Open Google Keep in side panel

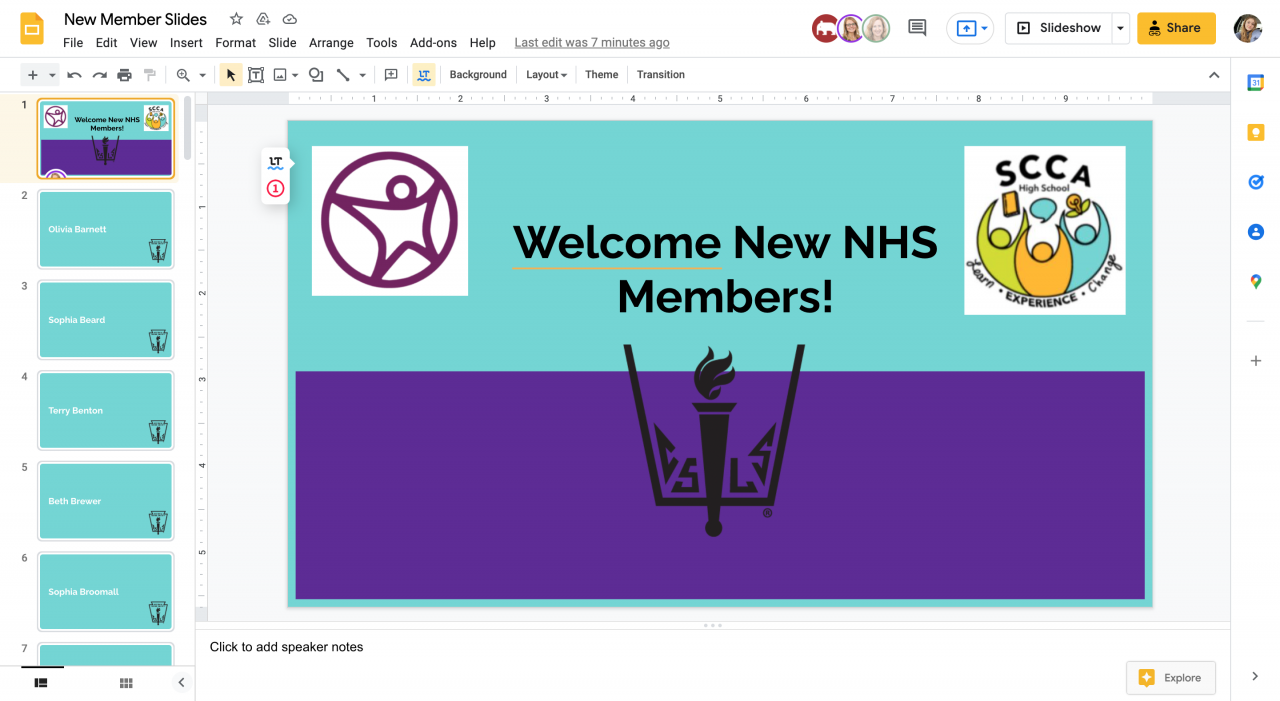[1256, 133]
